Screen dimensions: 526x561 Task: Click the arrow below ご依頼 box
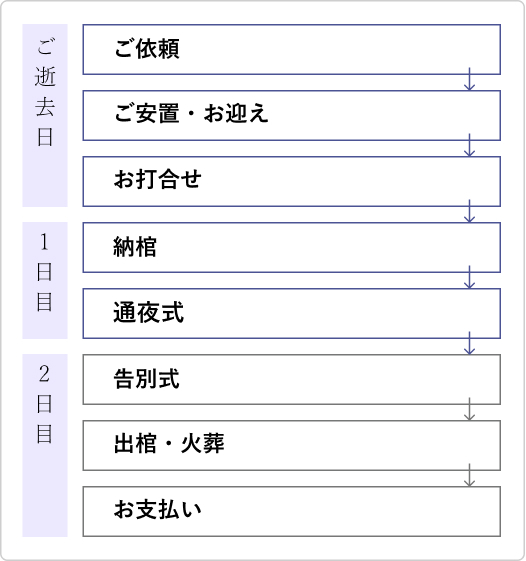[469, 79]
